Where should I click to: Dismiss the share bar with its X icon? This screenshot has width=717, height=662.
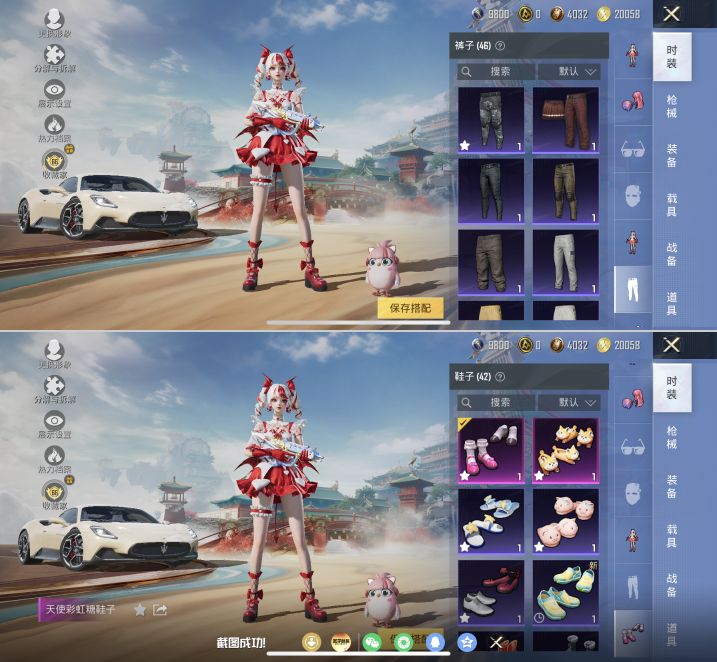click(x=496, y=642)
